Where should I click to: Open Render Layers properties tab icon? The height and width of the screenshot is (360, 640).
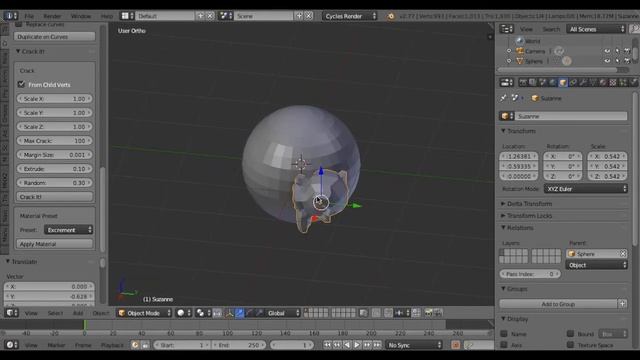coord(533,82)
